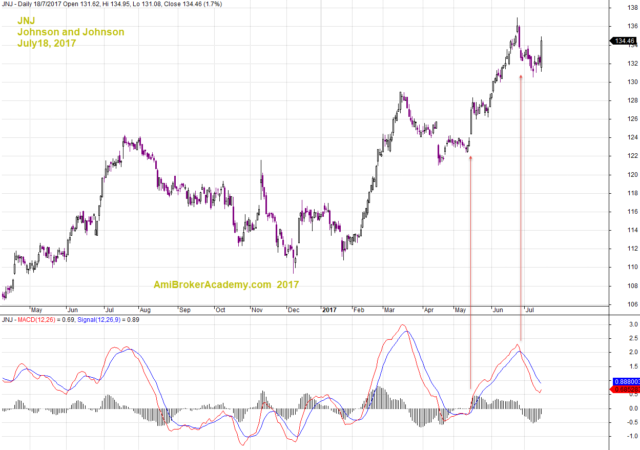Click the Nov label on time axis

(257, 310)
